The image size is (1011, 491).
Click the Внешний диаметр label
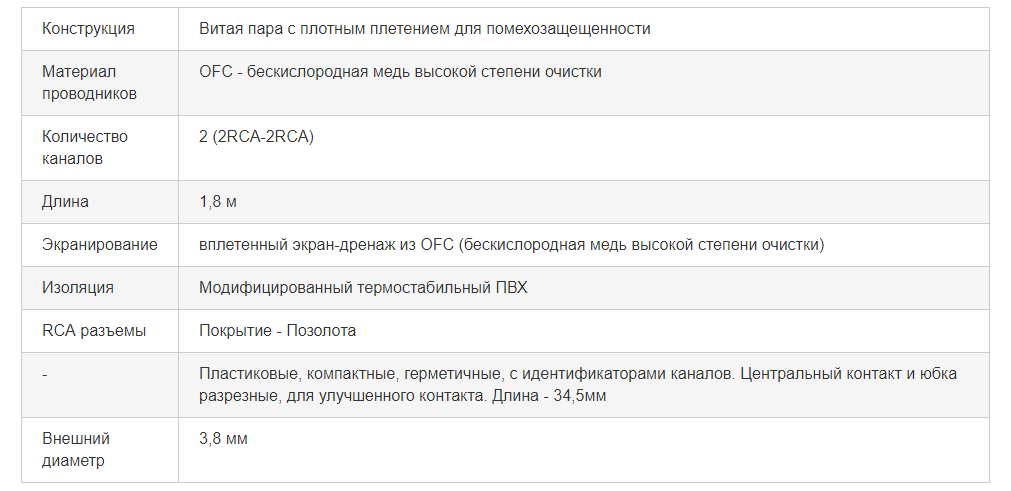click(x=75, y=450)
